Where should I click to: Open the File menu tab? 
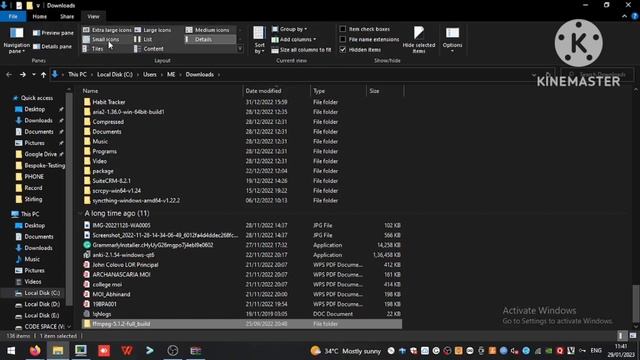[13, 16]
